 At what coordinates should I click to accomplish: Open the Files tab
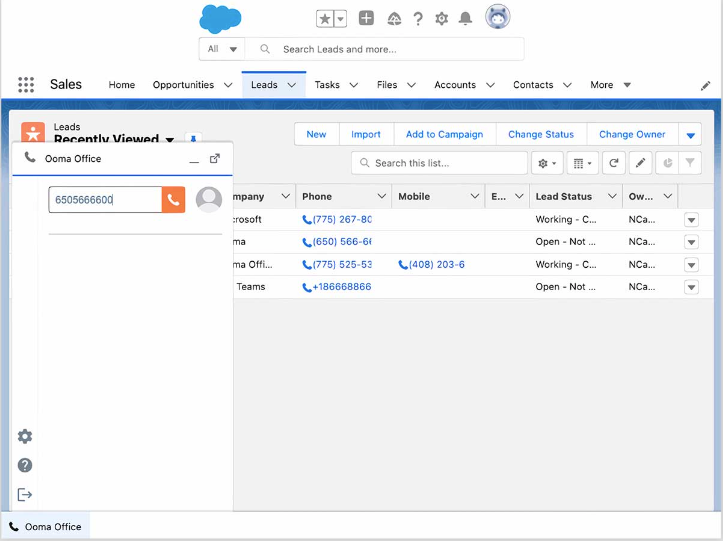click(387, 85)
